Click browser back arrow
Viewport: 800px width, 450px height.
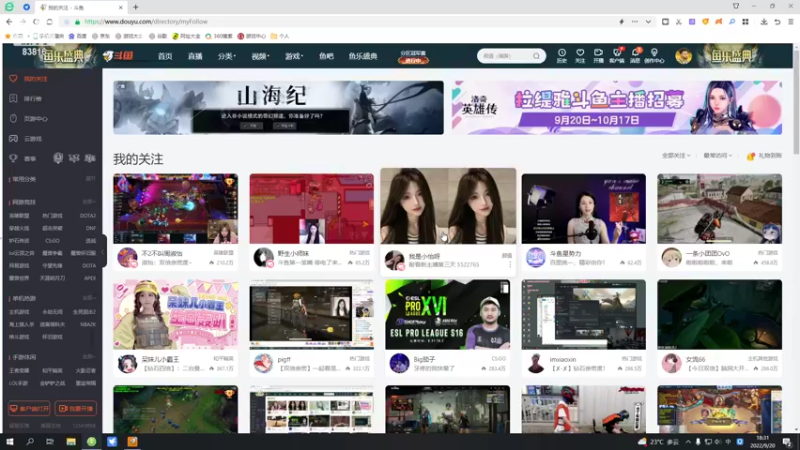pyautogui.click(x=9, y=21)
